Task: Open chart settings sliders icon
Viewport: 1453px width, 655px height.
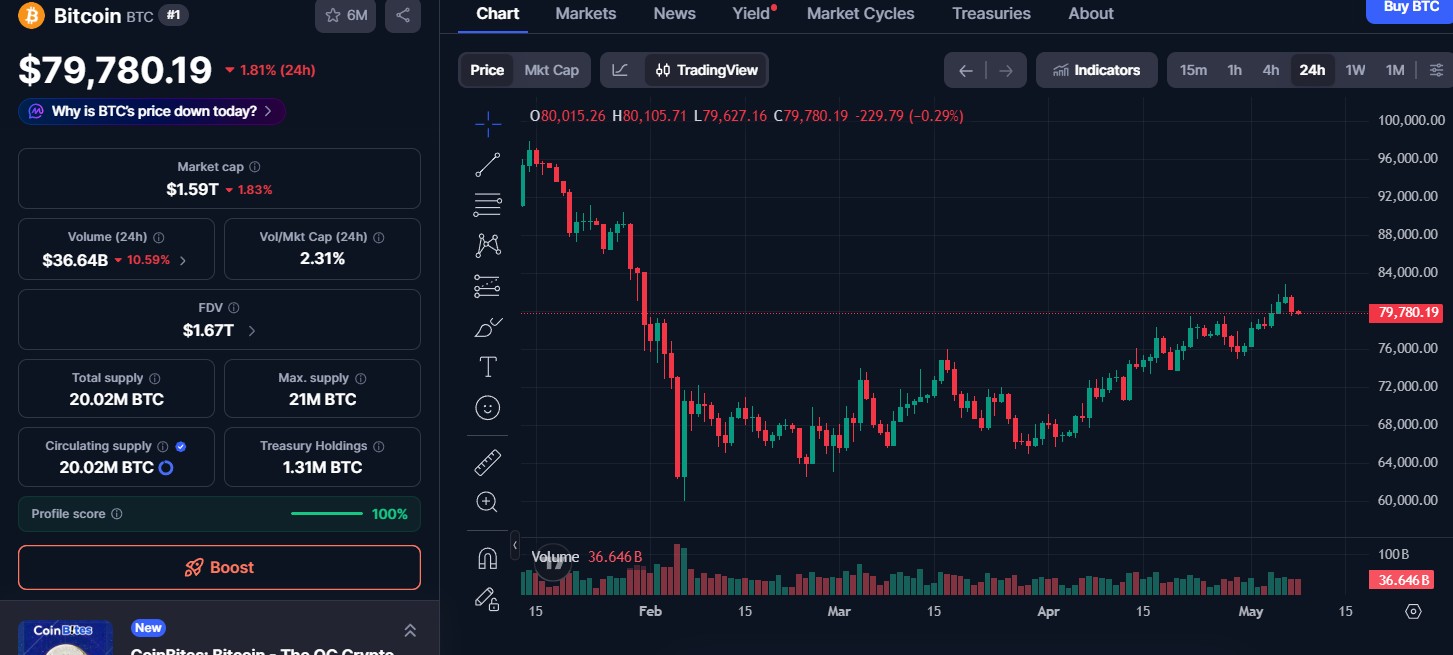Action: point(1436,70)
